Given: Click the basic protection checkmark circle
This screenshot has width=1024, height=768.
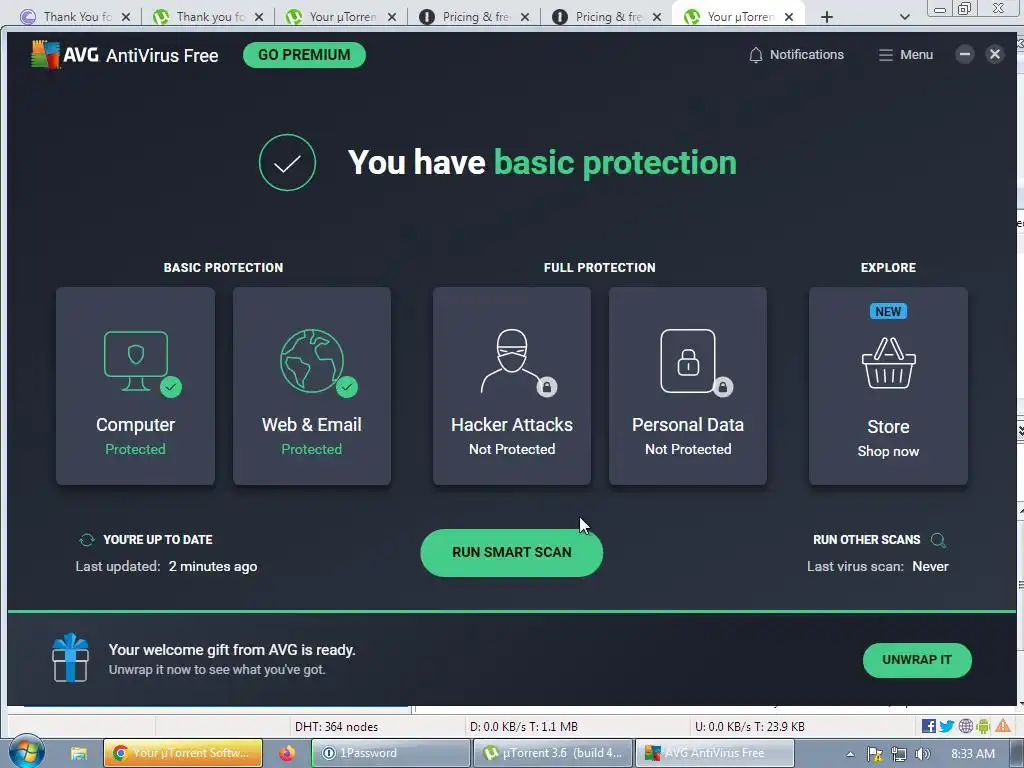Looking at the screenshot, I should point(287,163).
